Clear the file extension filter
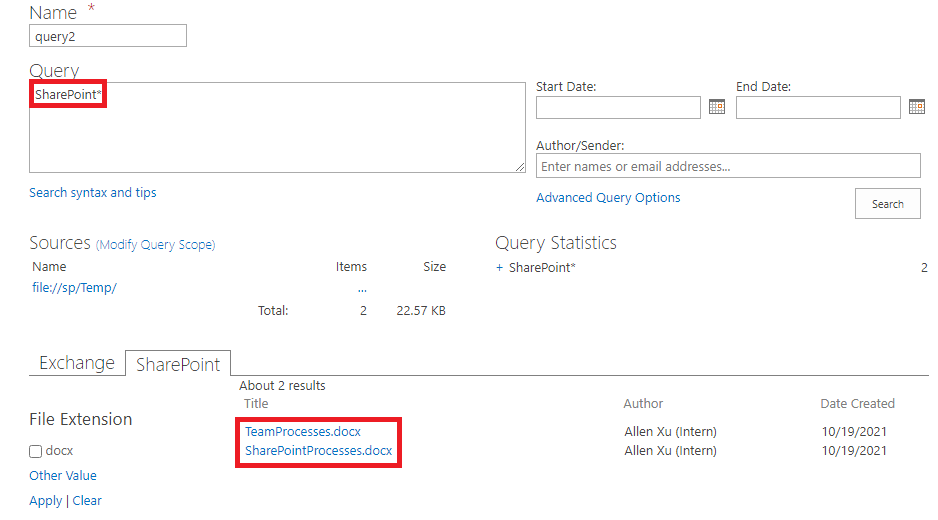 coord(87,501)
